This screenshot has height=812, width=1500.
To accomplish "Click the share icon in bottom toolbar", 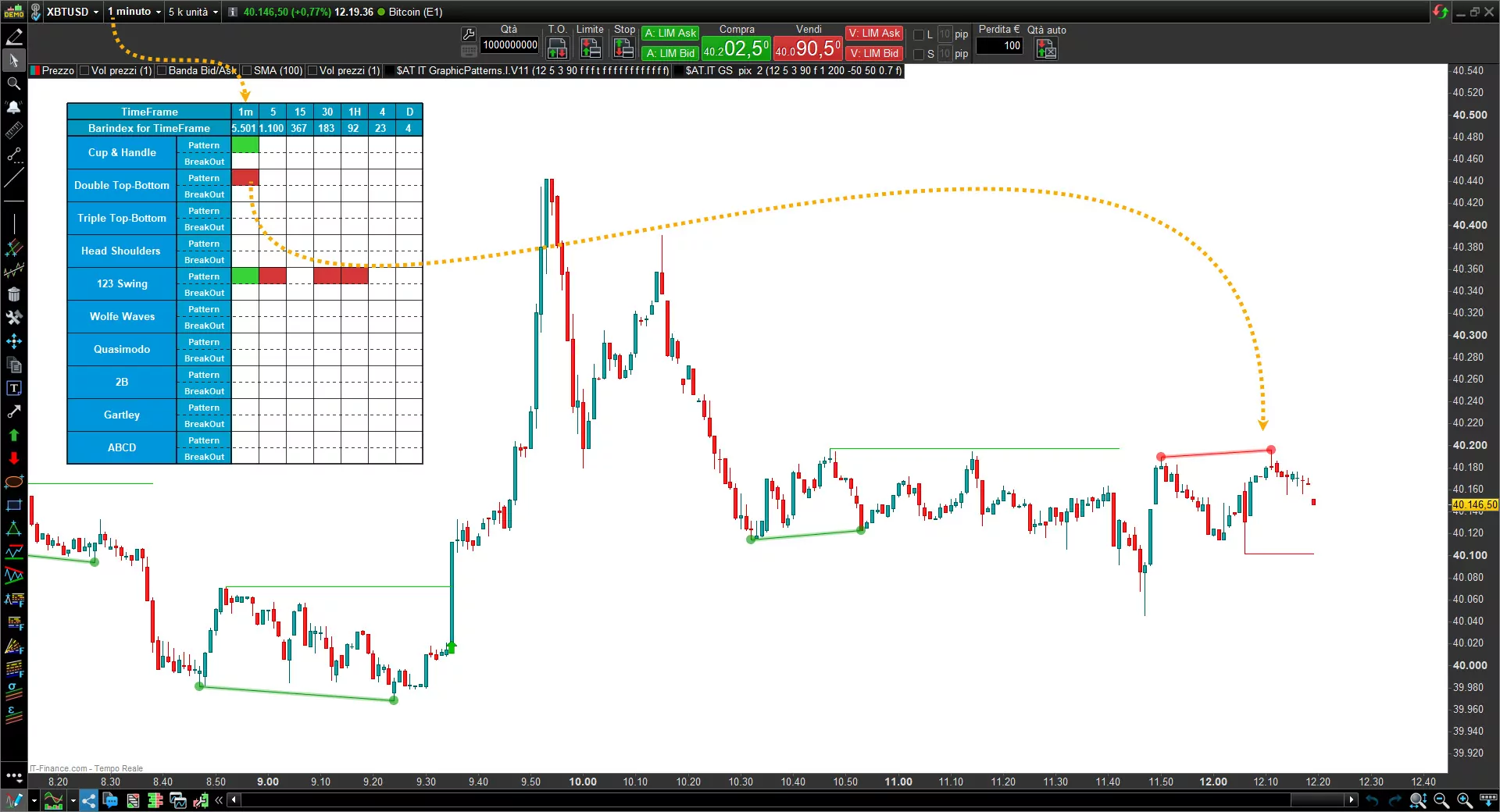I will 89,800.
